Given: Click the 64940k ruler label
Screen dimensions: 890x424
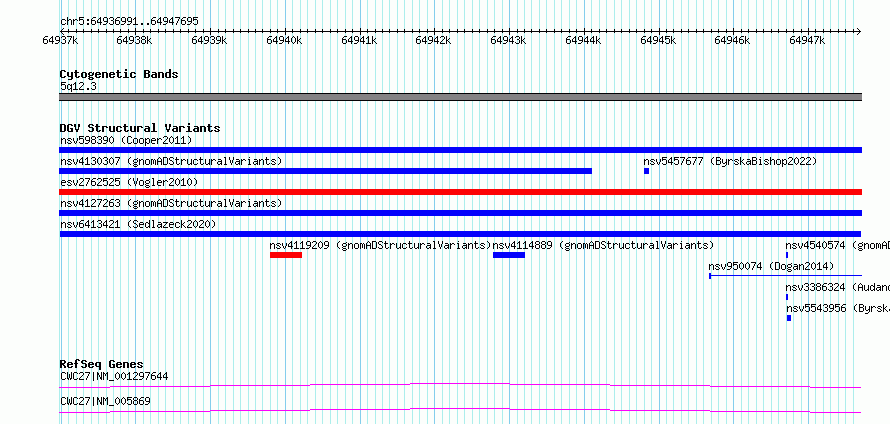Looking at the screenshot, I should point(284,40).
